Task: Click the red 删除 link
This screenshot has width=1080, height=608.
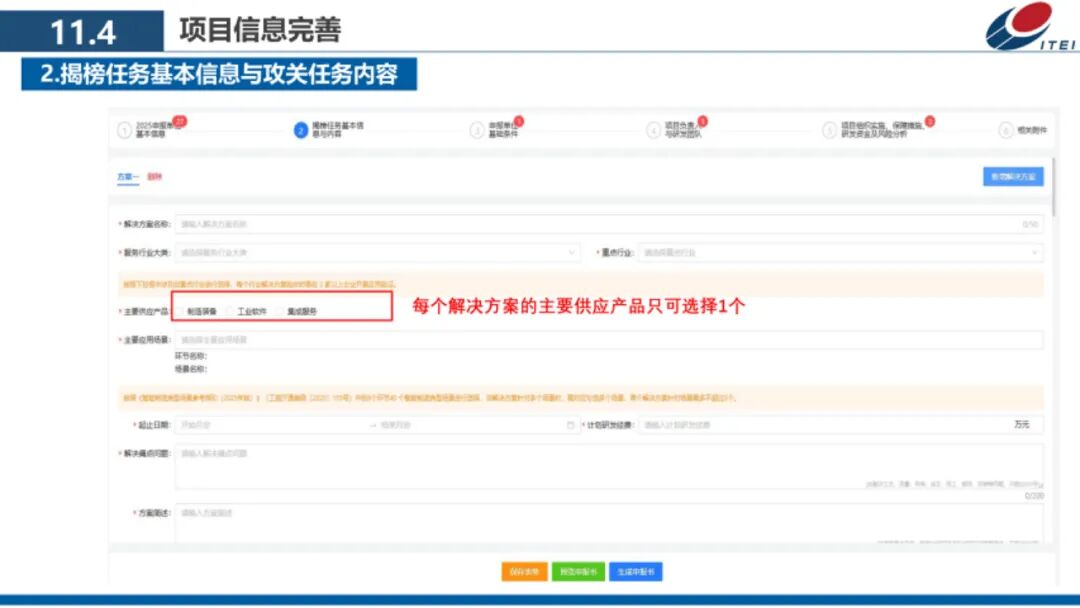Action: pyautogui.click(x=156, y=176)
